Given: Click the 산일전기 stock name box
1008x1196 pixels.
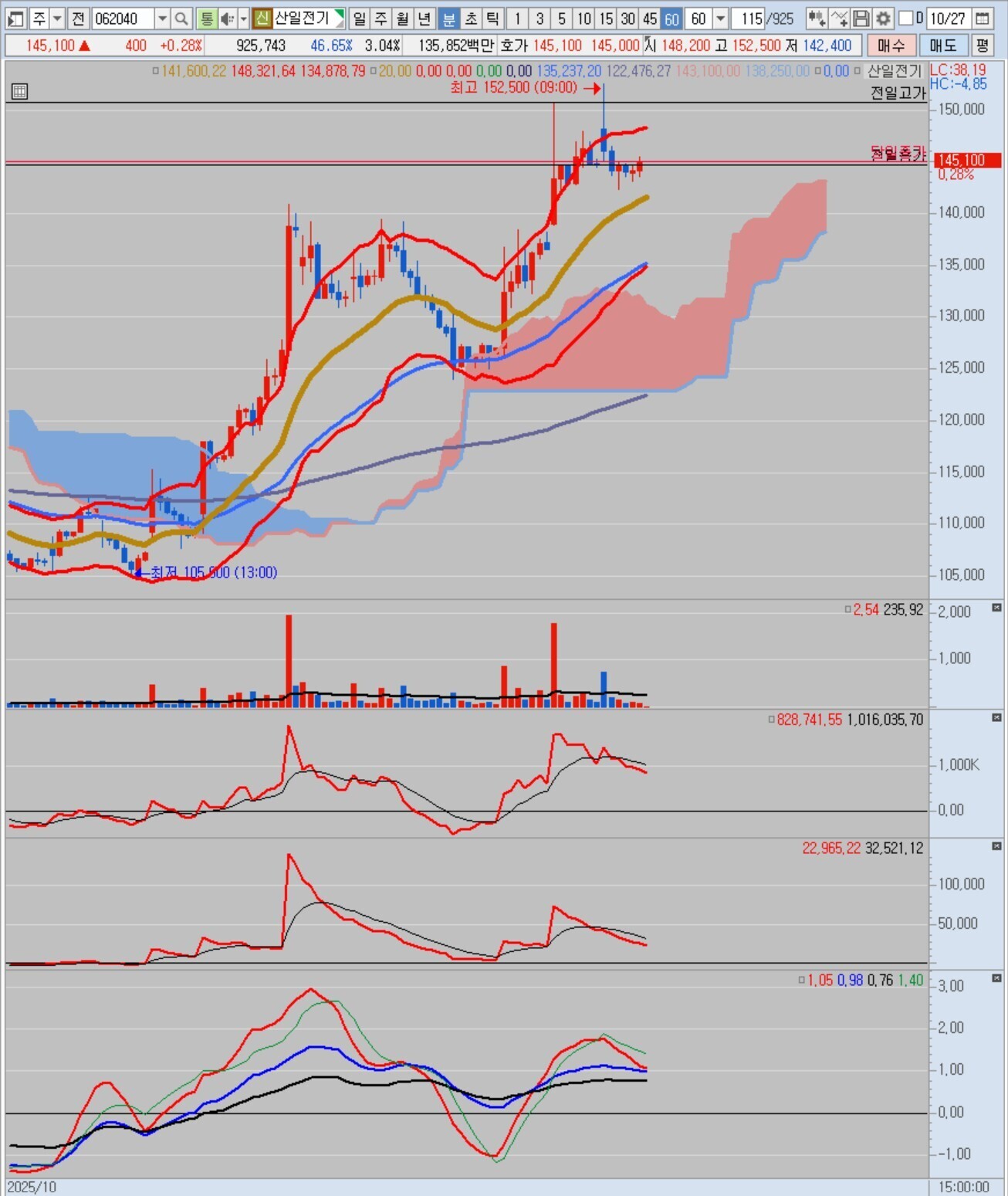Looking at the screenshot, I should [308, 18].
